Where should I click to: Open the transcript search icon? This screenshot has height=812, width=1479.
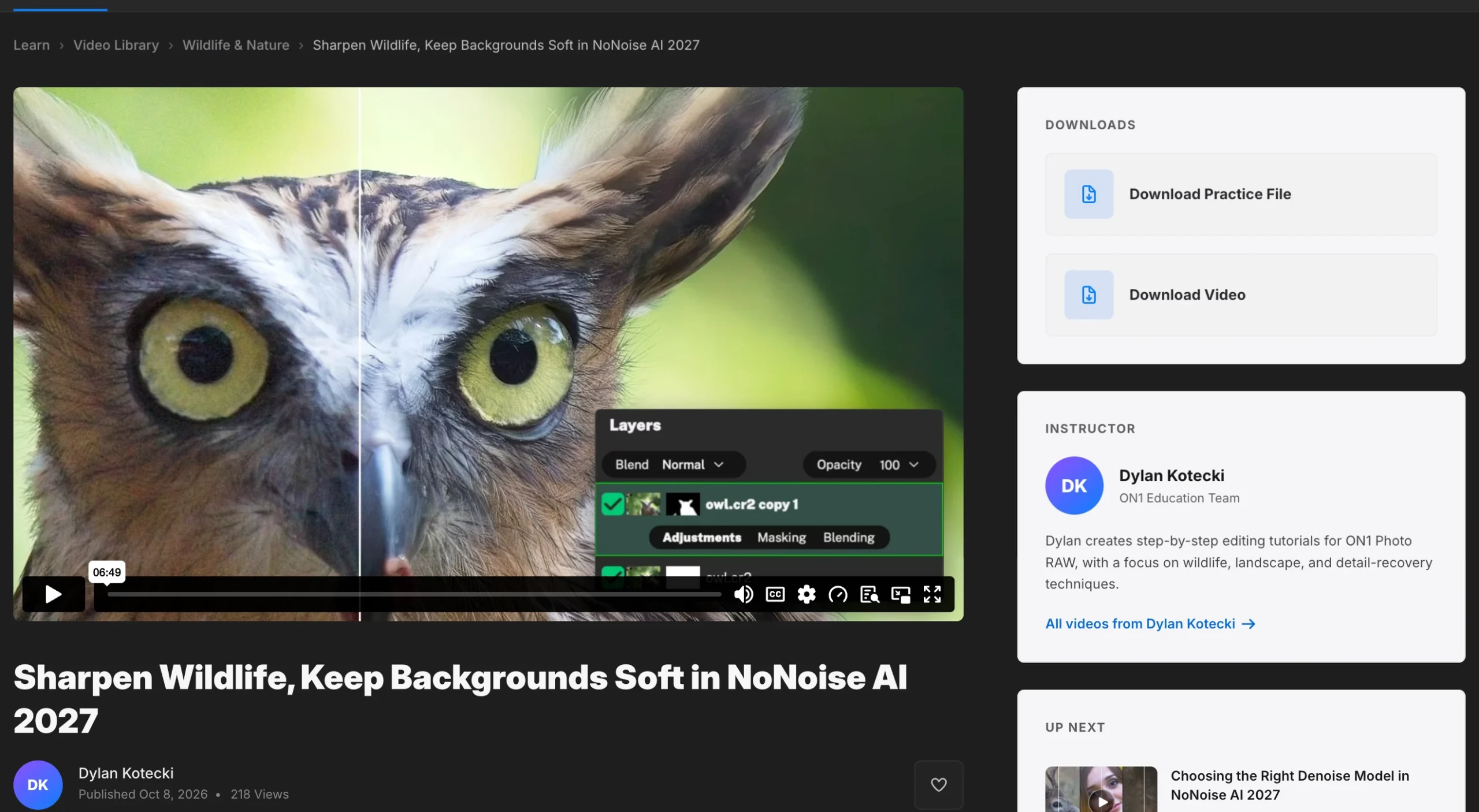click(x=869, y=594)
